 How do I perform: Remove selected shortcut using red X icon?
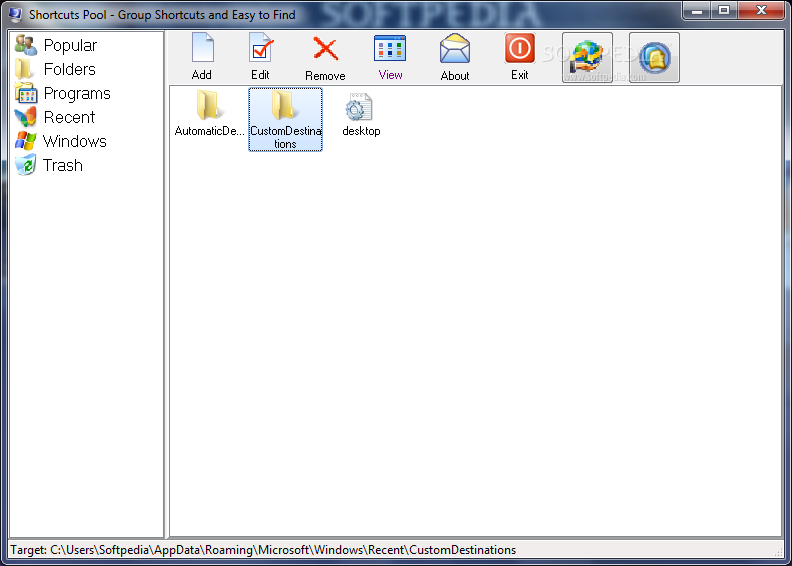325,49
